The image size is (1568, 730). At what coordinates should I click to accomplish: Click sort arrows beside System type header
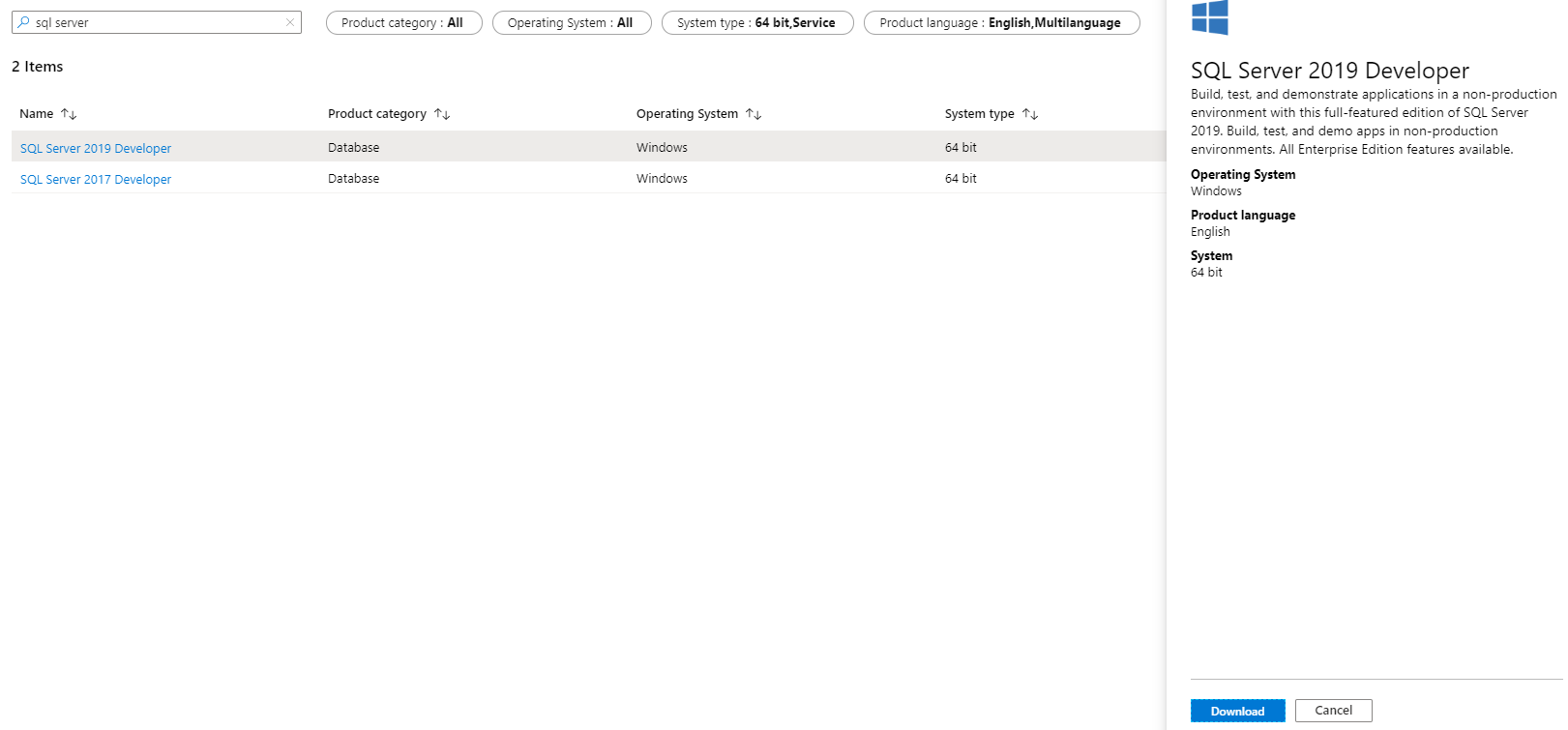tap(1030, 114)
